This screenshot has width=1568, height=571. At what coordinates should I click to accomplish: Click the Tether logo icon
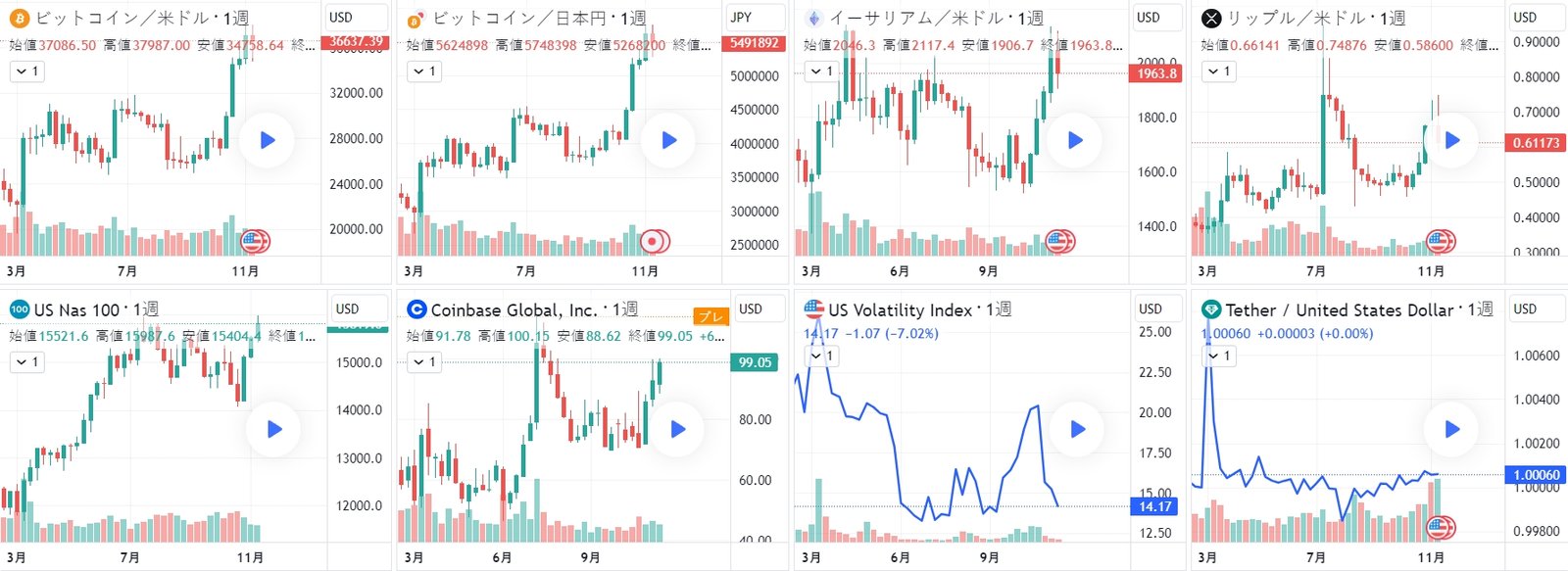click(x=1211, y=309)
